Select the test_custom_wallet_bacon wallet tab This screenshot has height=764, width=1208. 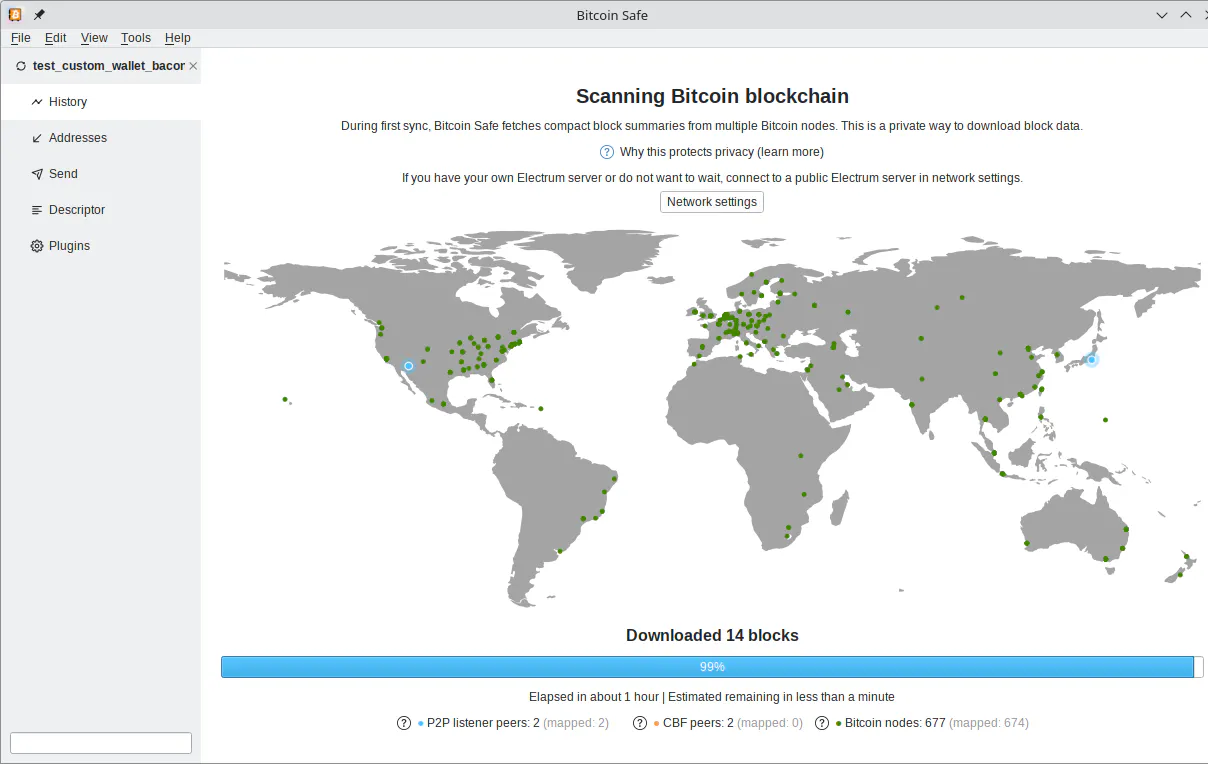(101, 66)
